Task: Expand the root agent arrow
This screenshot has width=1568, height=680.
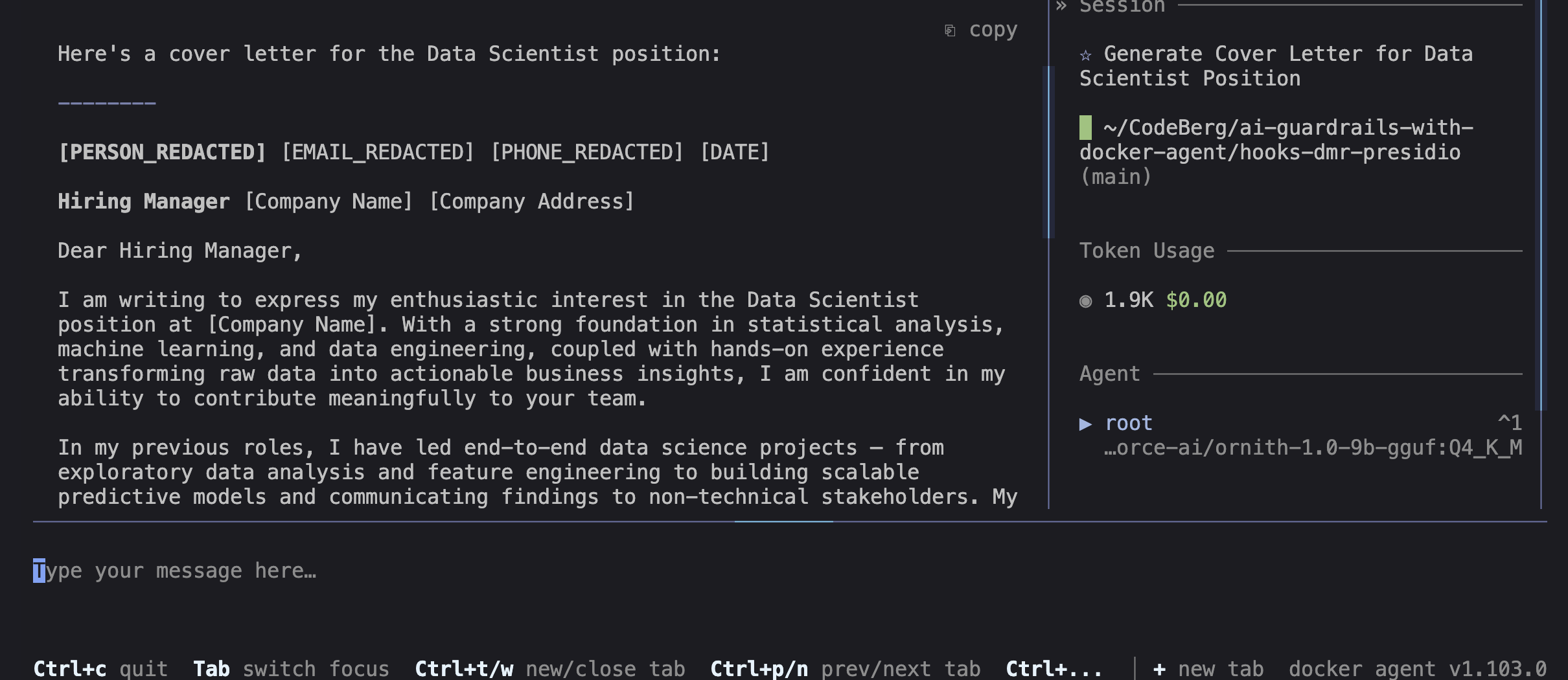Action: [1086, 424]
